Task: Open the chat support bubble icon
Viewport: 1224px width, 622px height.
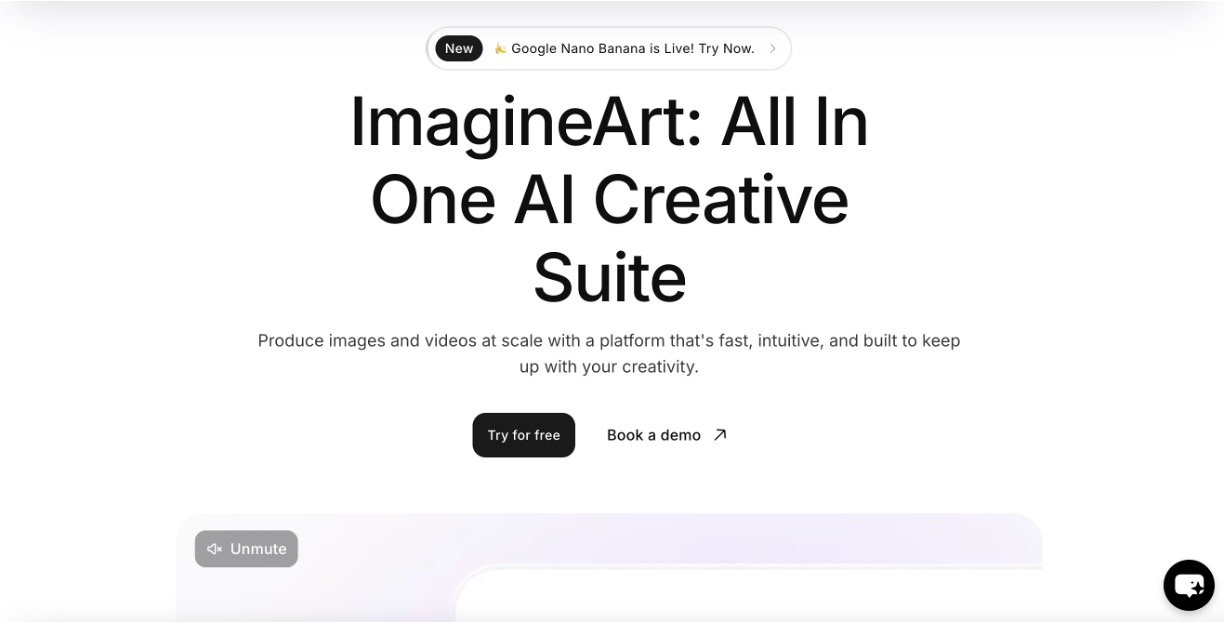Action: (1188, 585)
